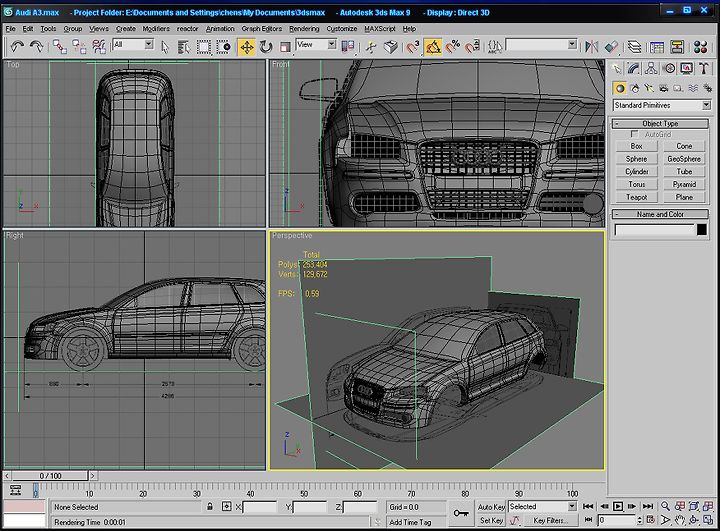
Task: Switch to the Select and Rotate tool
Action: pyautogui.click(x=266, y=47)
